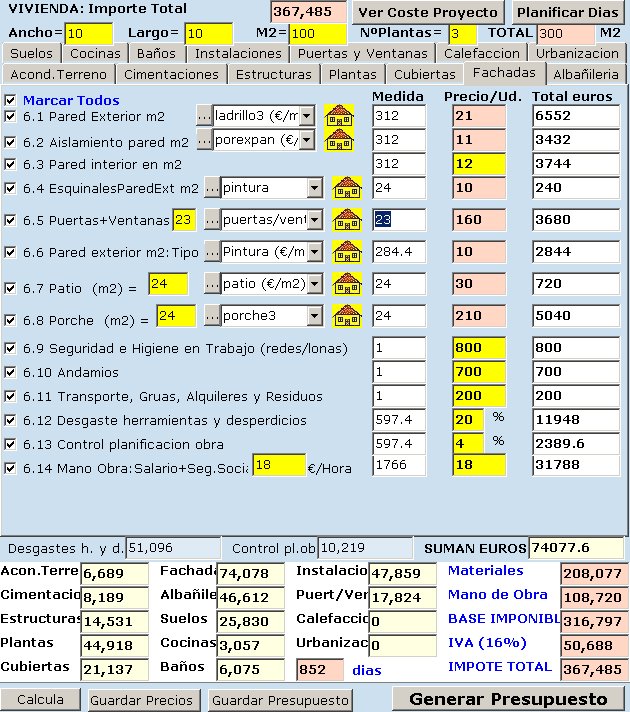Open the Cubiertas tab
The image size is (630, 712).
point(424,74)
